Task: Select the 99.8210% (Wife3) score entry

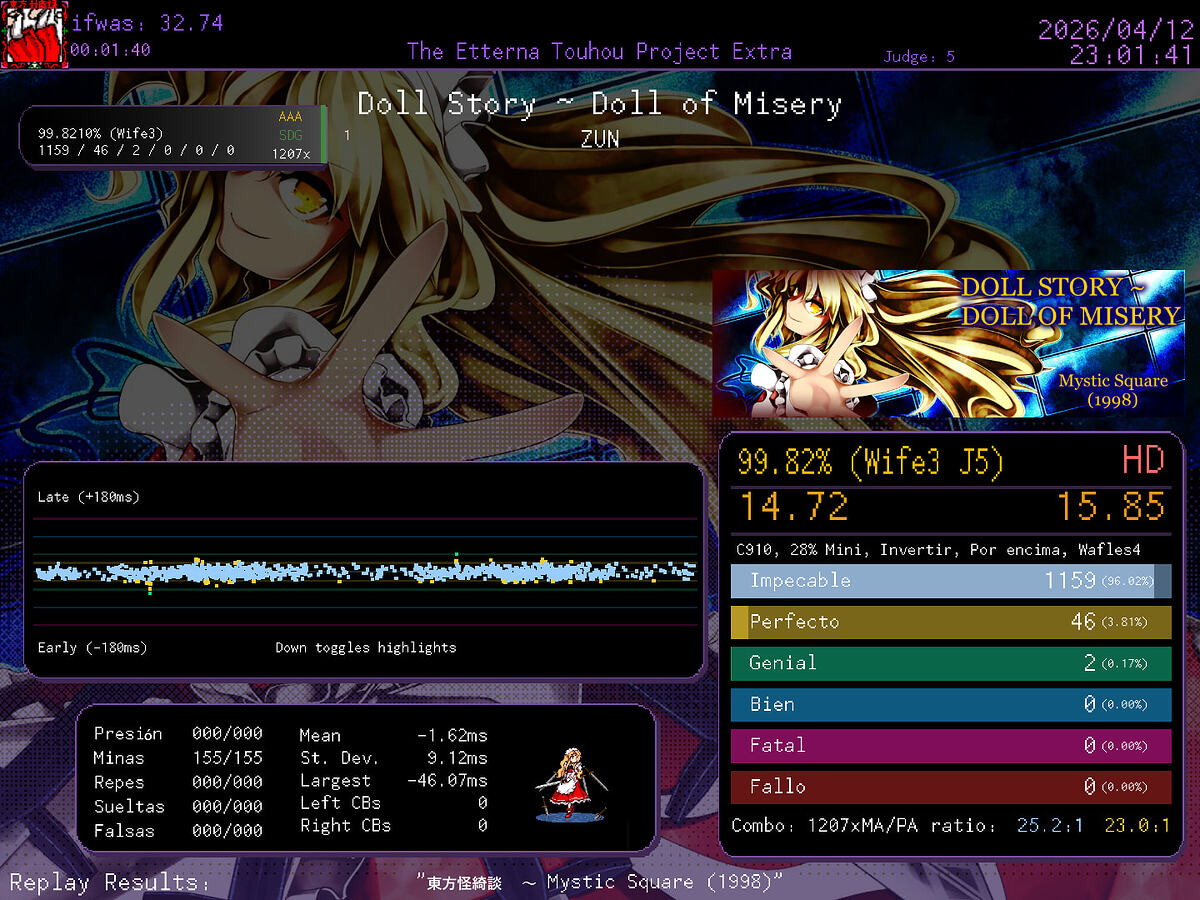Action: click(173, 134)
